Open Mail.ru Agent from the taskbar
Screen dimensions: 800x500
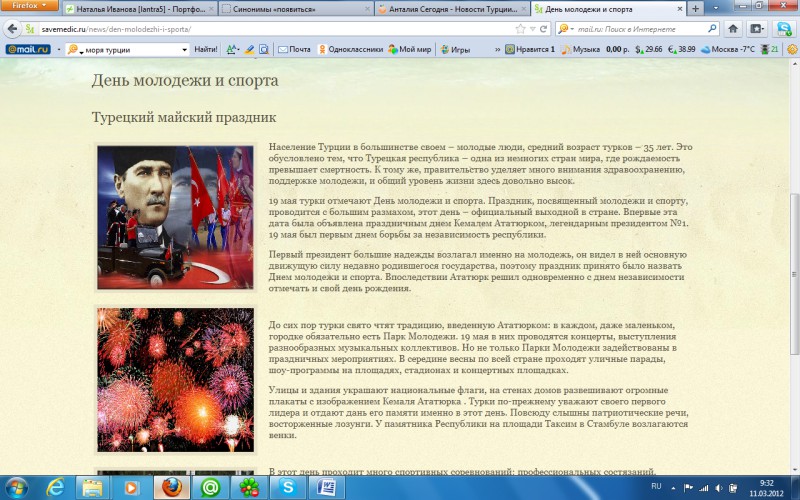[210, 488]
